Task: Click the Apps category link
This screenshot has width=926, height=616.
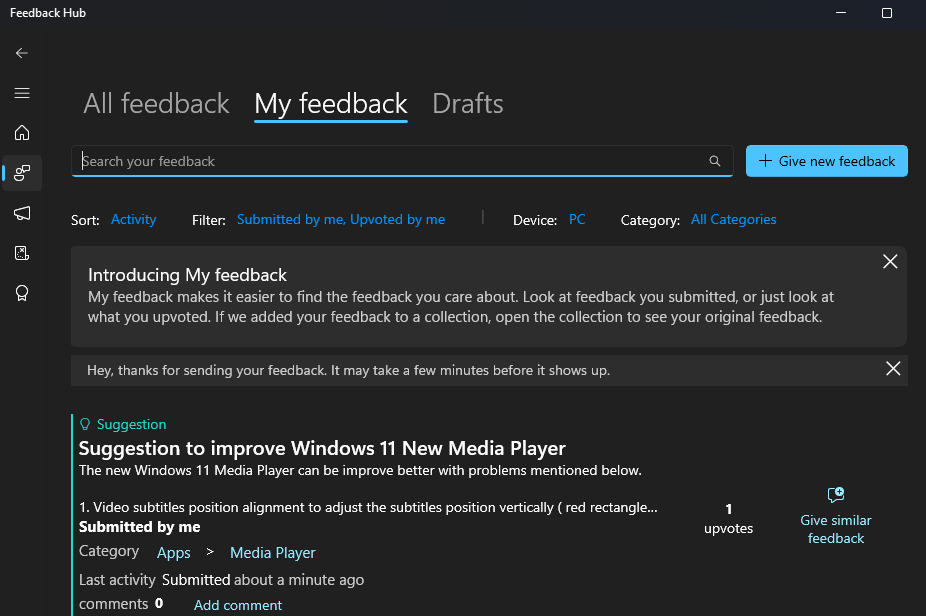Action: pyautogui.click(x=174, y=553)
